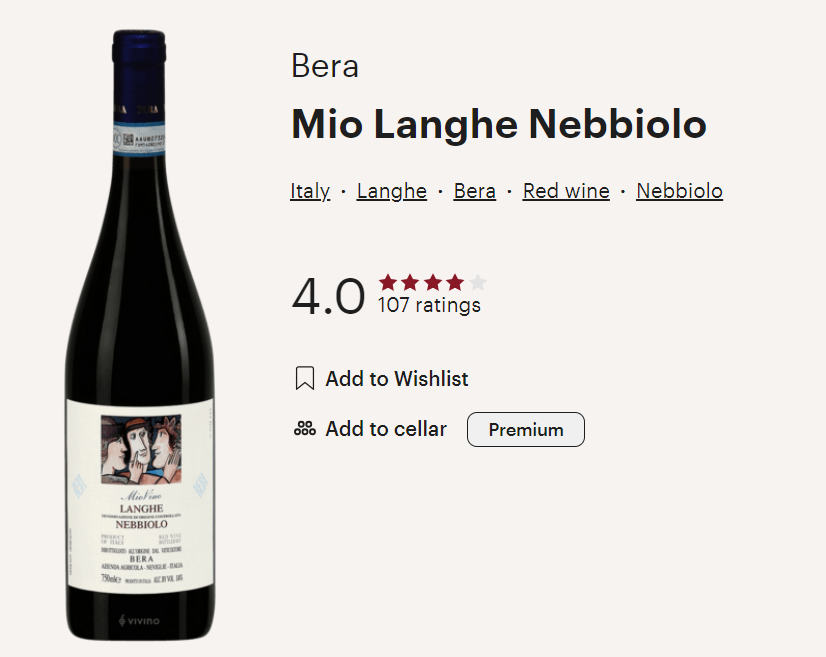Viewport: 826px width, 657px height.
Task: Click the grey fifth rating star
Action: pos(478,282)
